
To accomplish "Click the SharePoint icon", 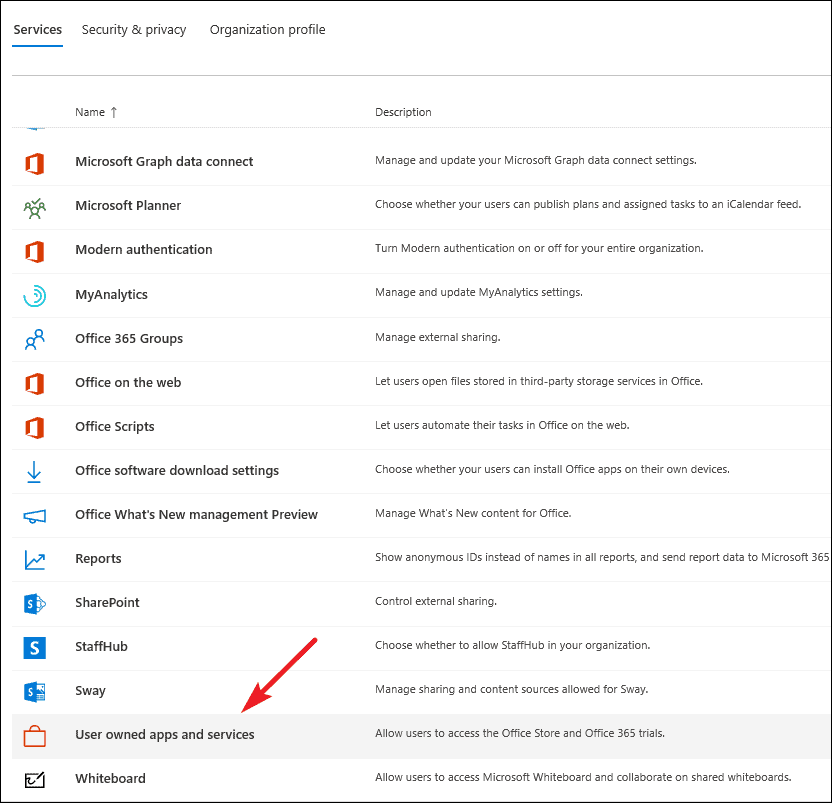I will pos(34,603).
